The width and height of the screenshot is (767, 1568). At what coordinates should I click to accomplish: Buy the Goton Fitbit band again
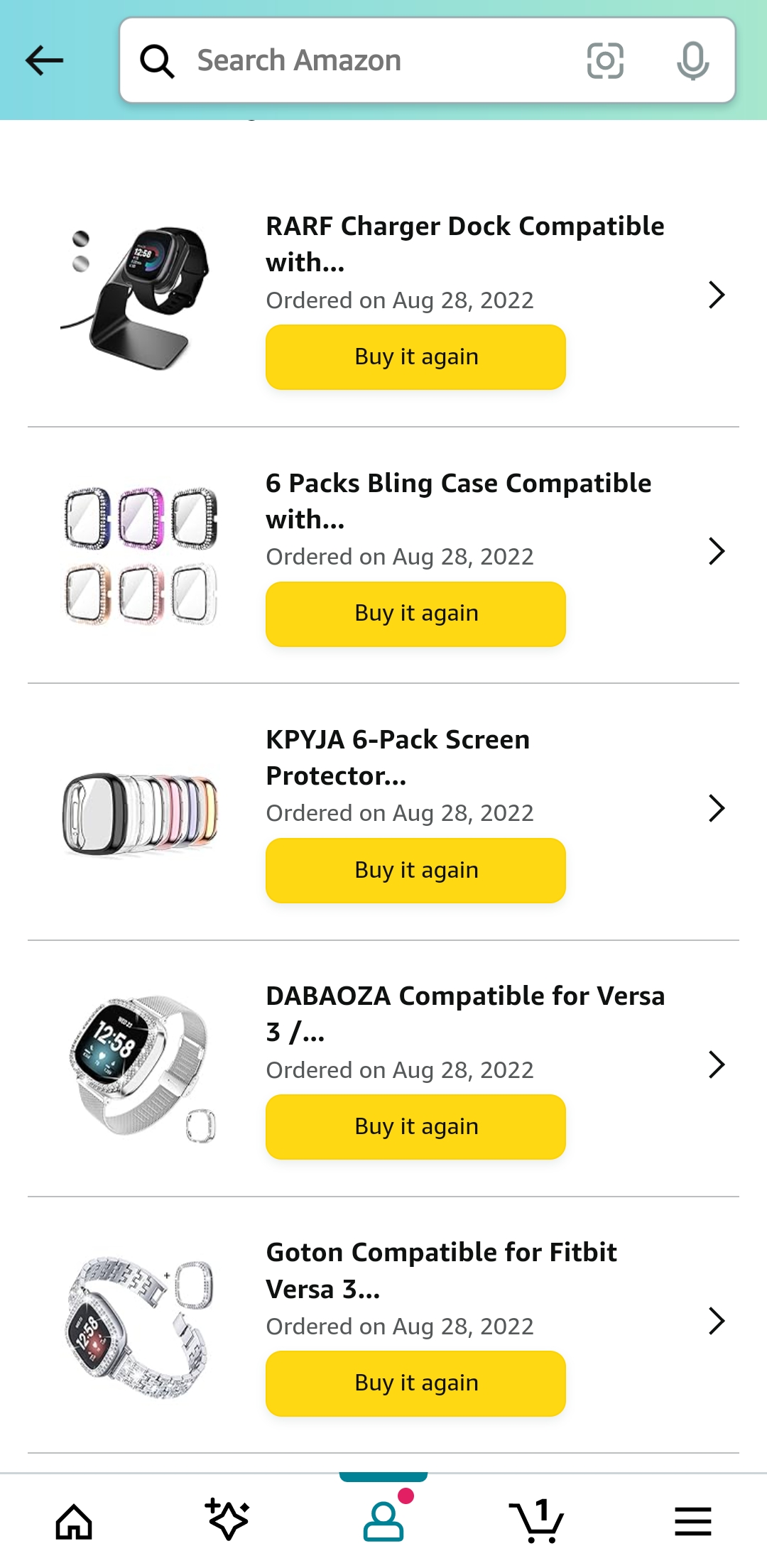[415, 1383]
